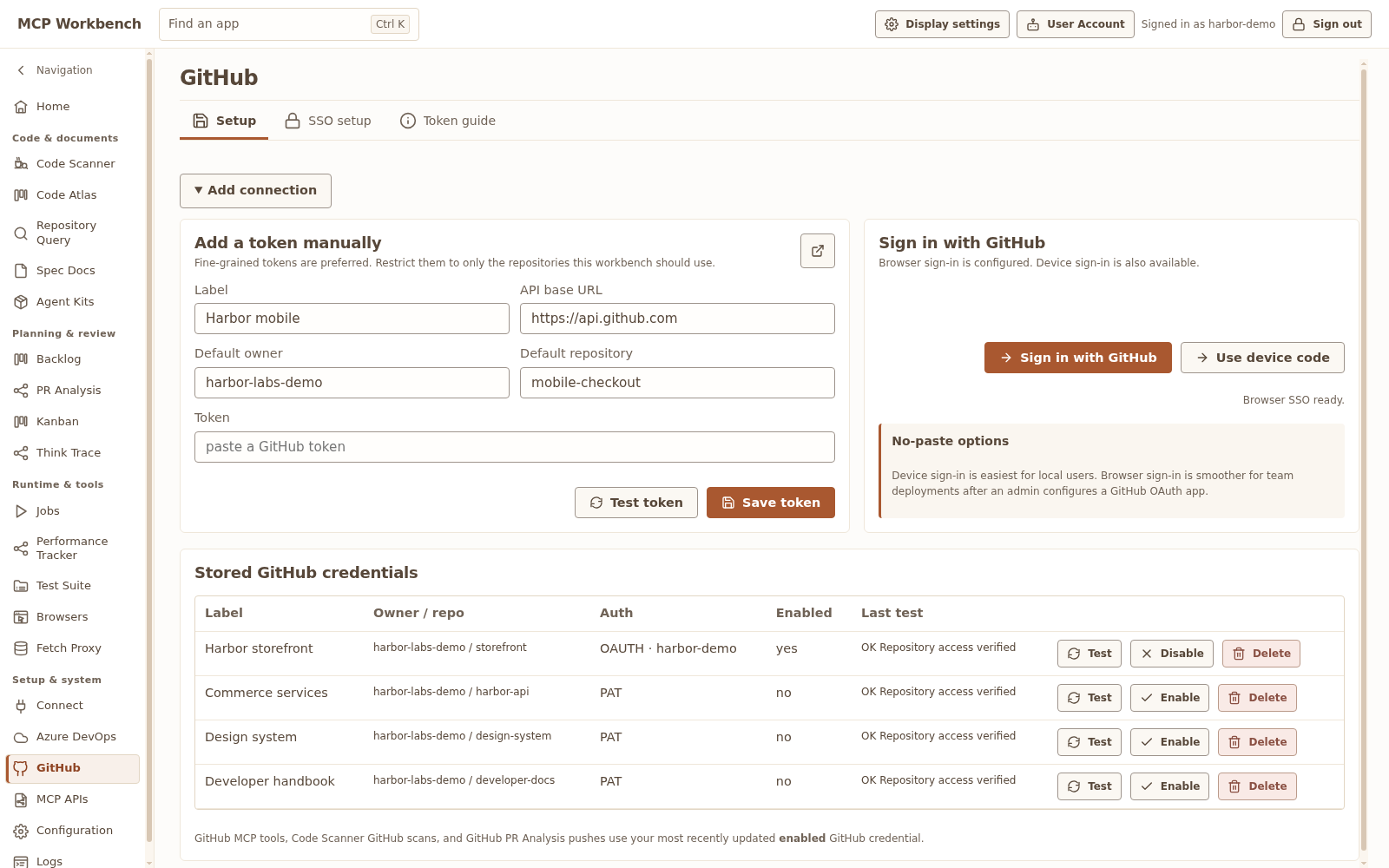This screenshot has height=868, width=1389.
Task: Open the Home icon in sidebar
Action: click(x=21, y=107)
